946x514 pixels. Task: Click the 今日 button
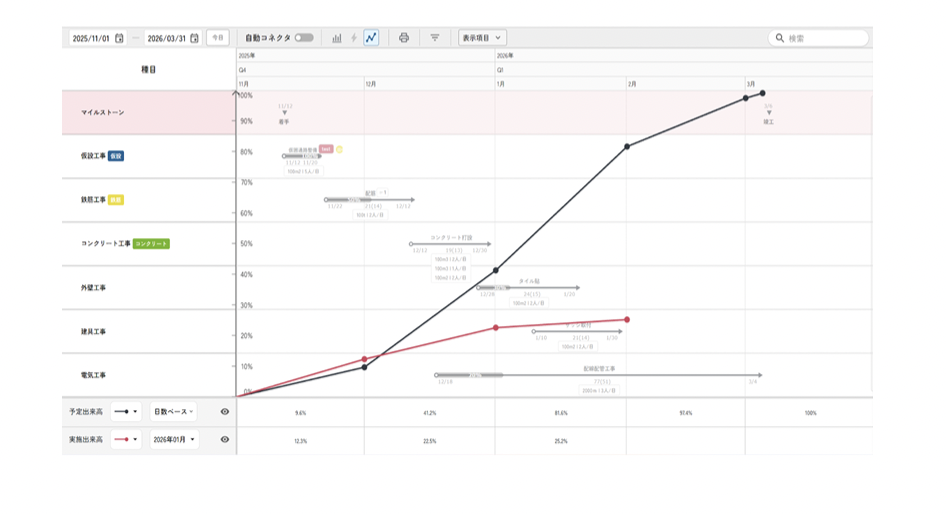tap(217, 38)
